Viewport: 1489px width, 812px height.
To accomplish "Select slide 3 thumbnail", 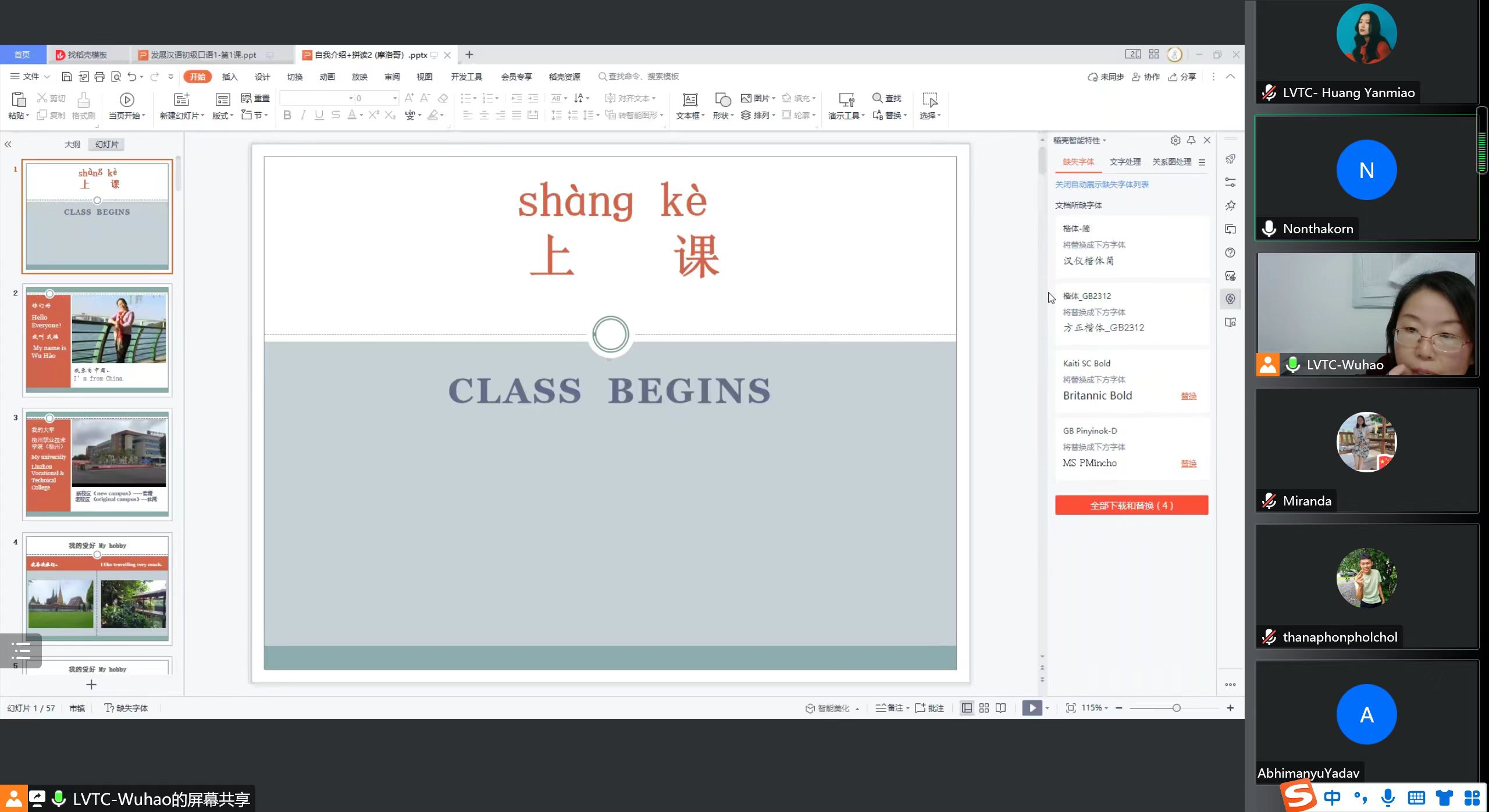I will (97, 464).
